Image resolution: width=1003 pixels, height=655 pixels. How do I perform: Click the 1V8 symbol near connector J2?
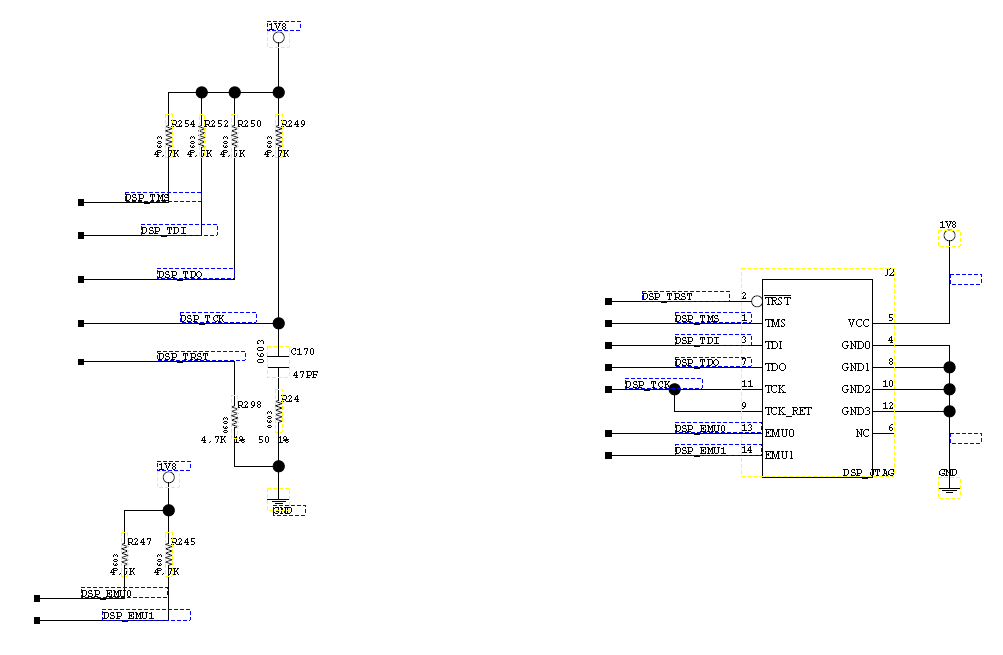click(x=947, y=237)
